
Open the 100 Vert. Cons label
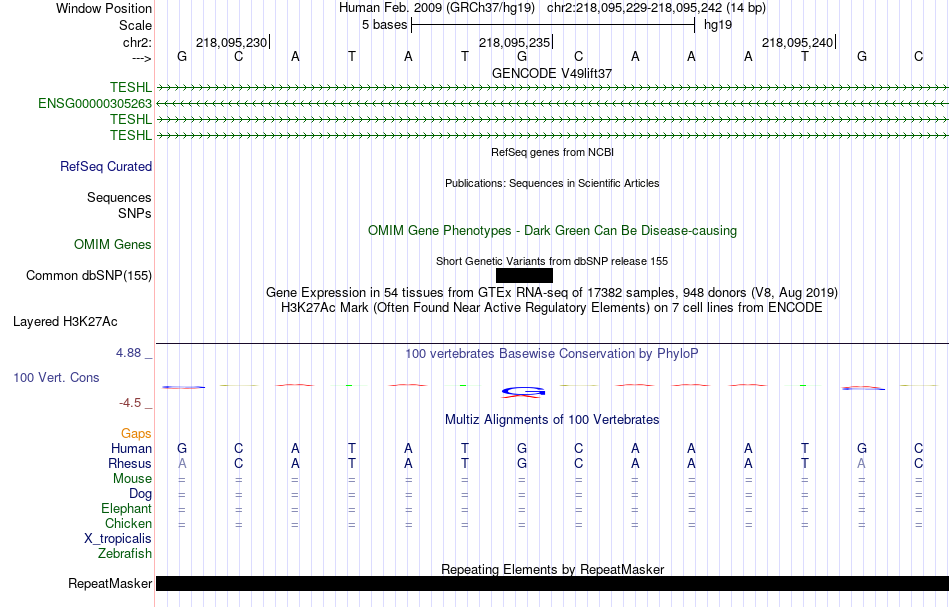click(56, 377)
